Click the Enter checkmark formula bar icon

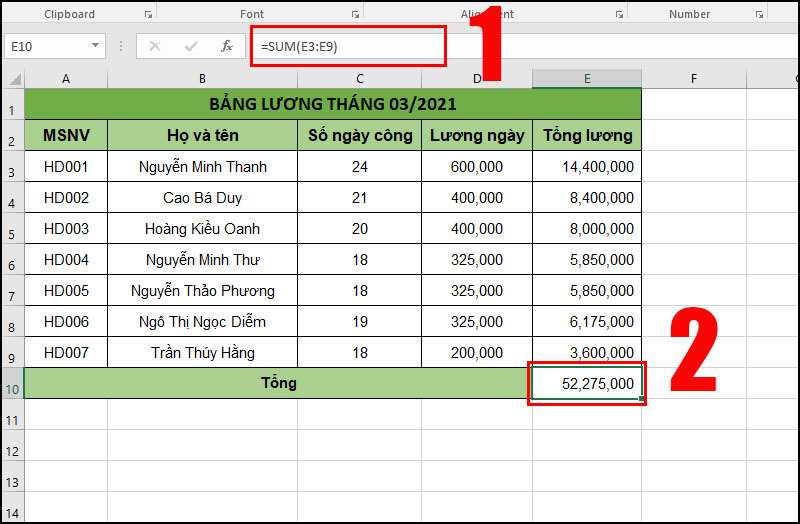[x=190, y=46]
